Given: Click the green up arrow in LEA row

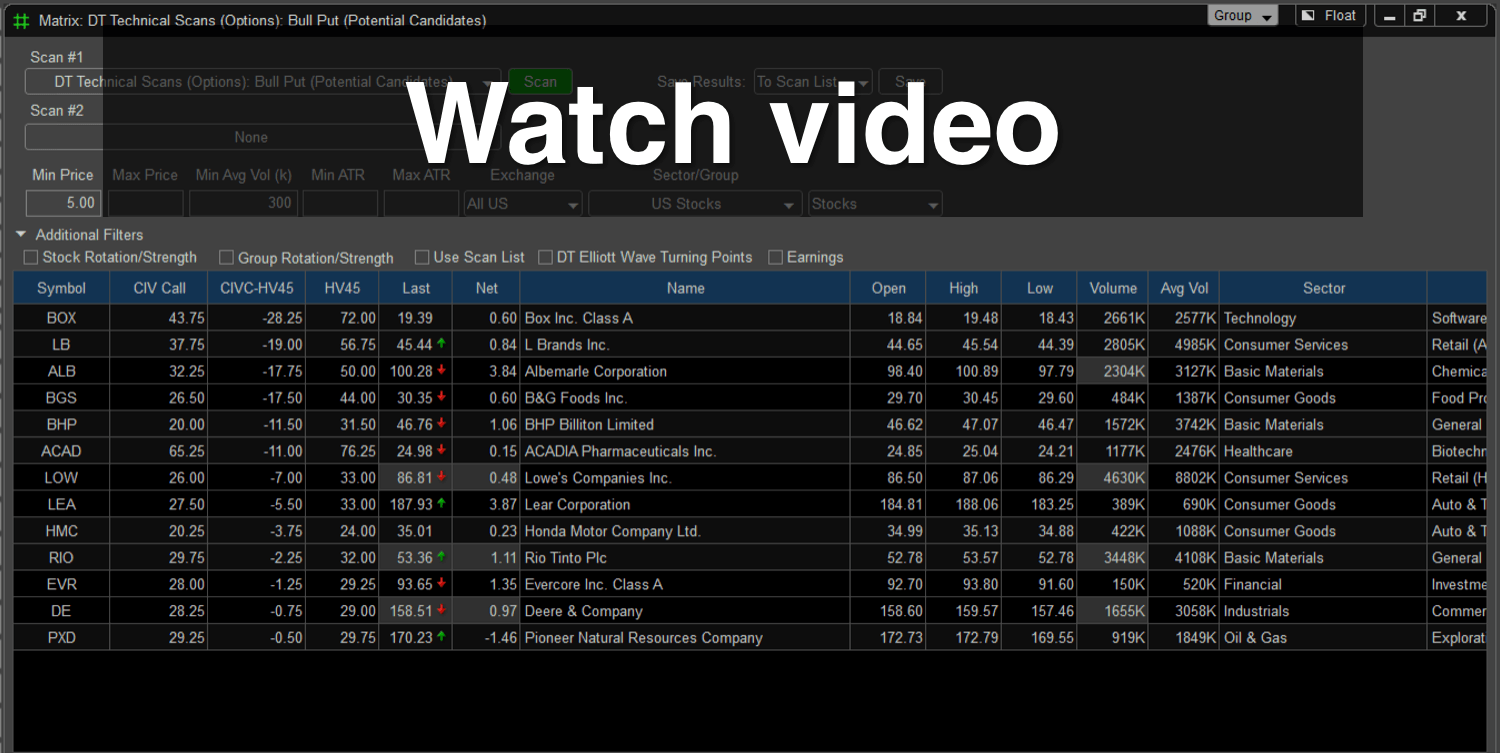Looking at the screenshot, I should [442, 504].
